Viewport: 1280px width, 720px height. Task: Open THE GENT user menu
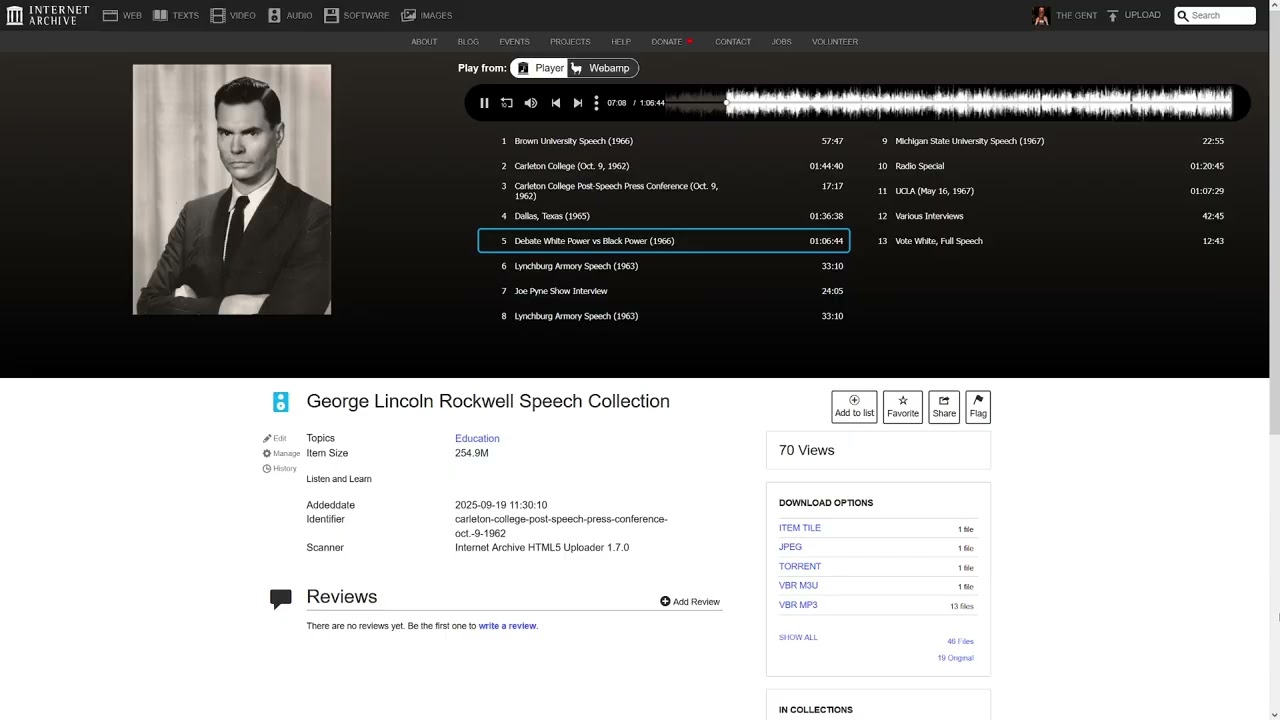1076,15
